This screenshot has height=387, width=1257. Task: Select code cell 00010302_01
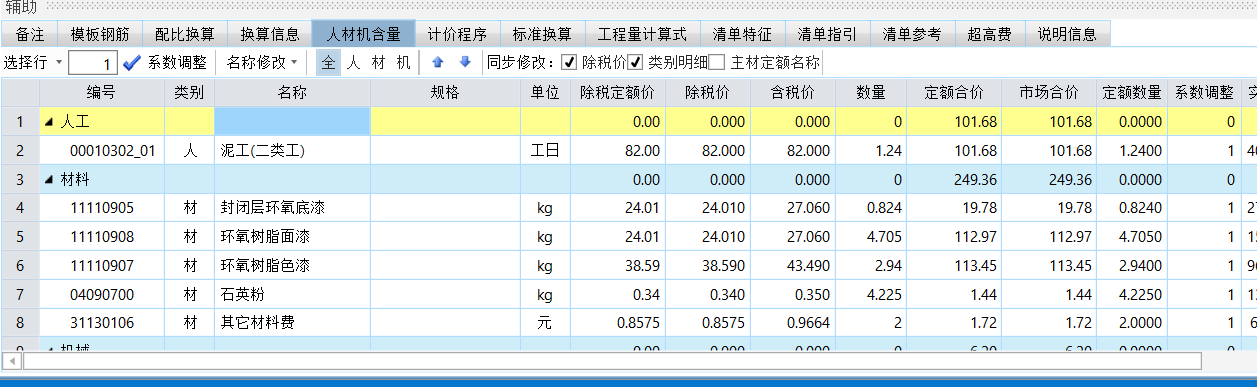pos(102,151)
